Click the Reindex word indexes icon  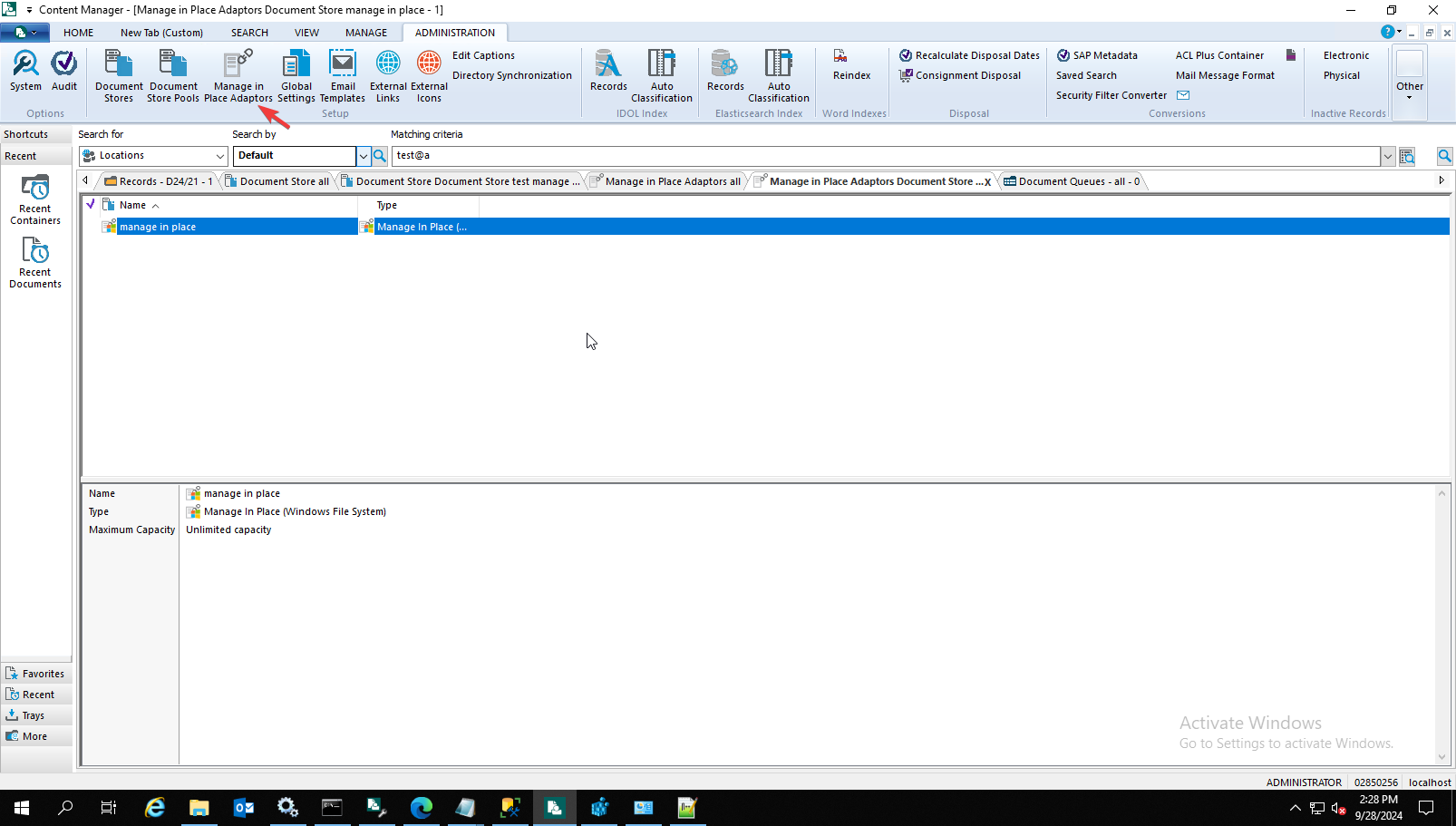(841, 56)
